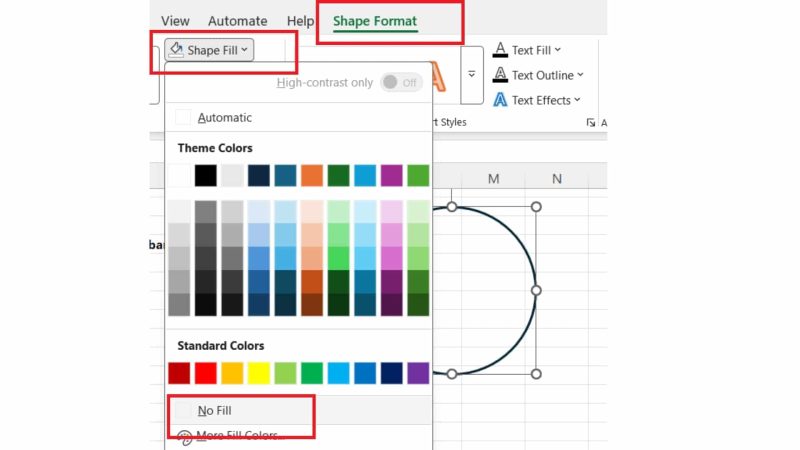Click the Text Fill letter A icon
This screenshot has height=450, width=800.
coord(500,49)
